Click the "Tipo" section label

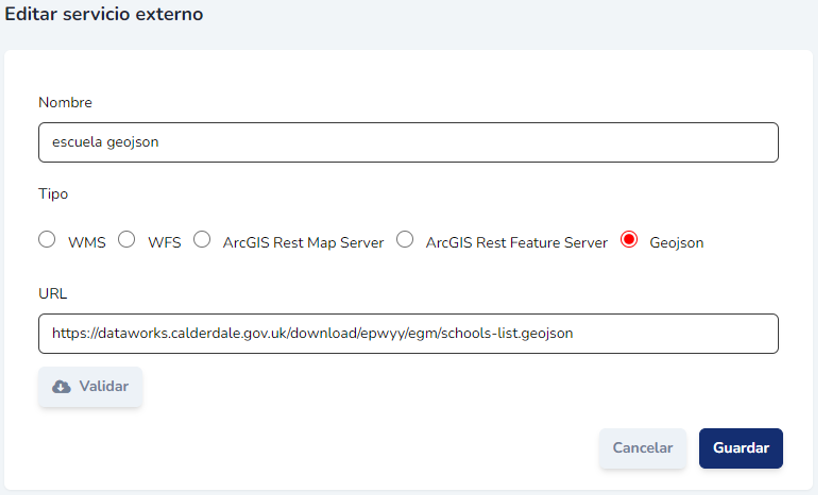point(53,193)
